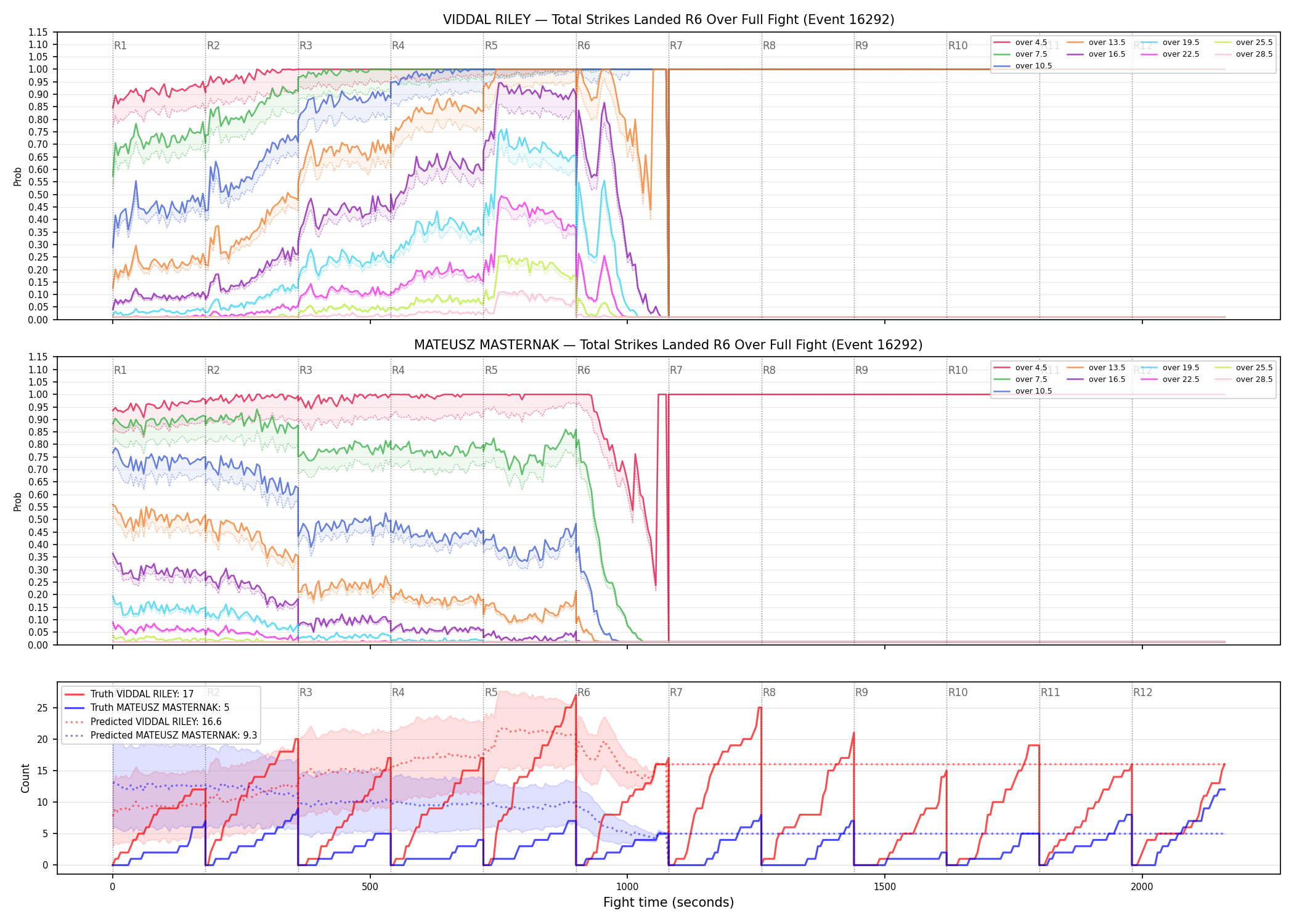Click the R3 round marker in the Riley chart
Image resolution: width=1294 pixels, height=924 pixels.
306,46
